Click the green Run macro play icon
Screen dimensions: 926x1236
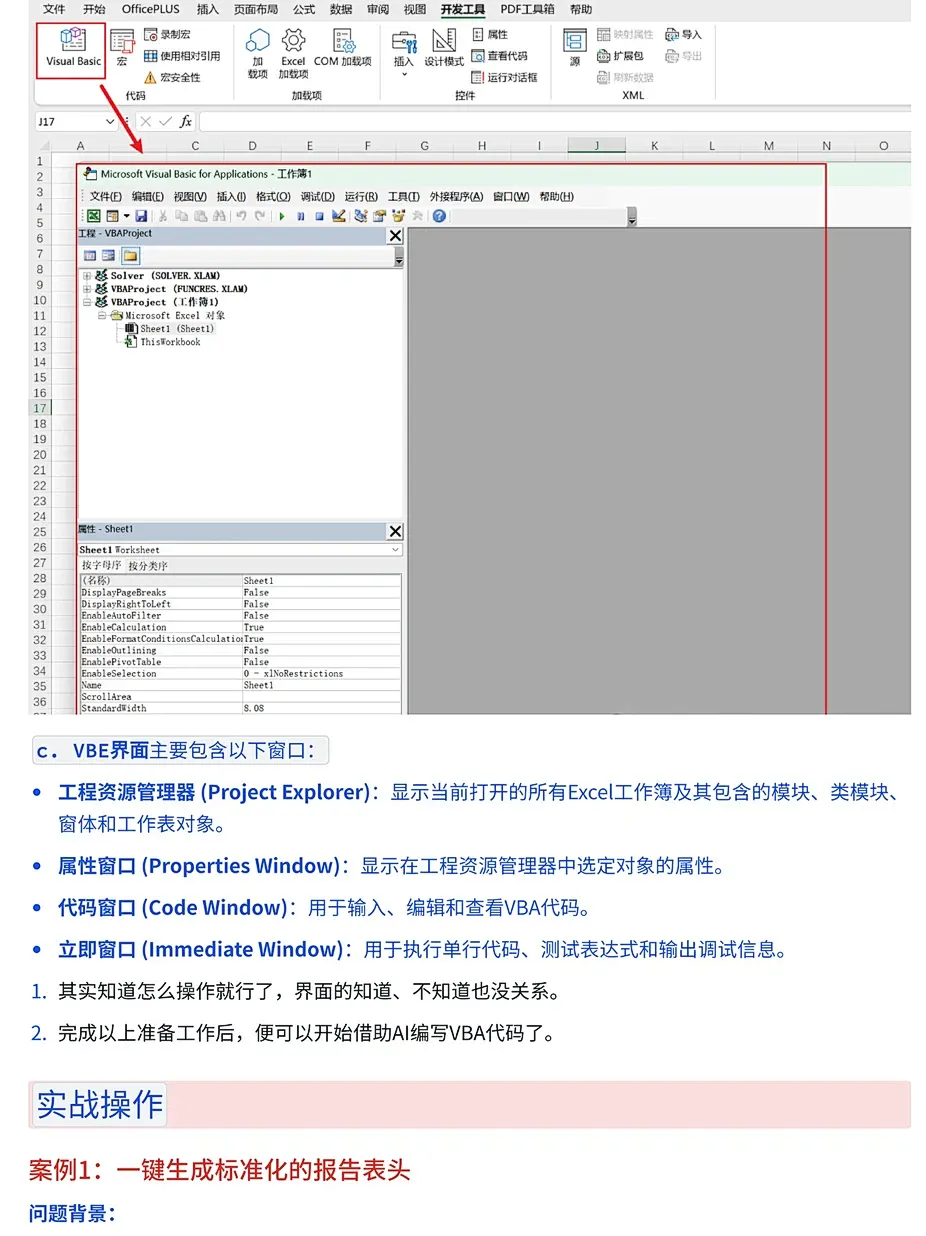click(282, 216)
